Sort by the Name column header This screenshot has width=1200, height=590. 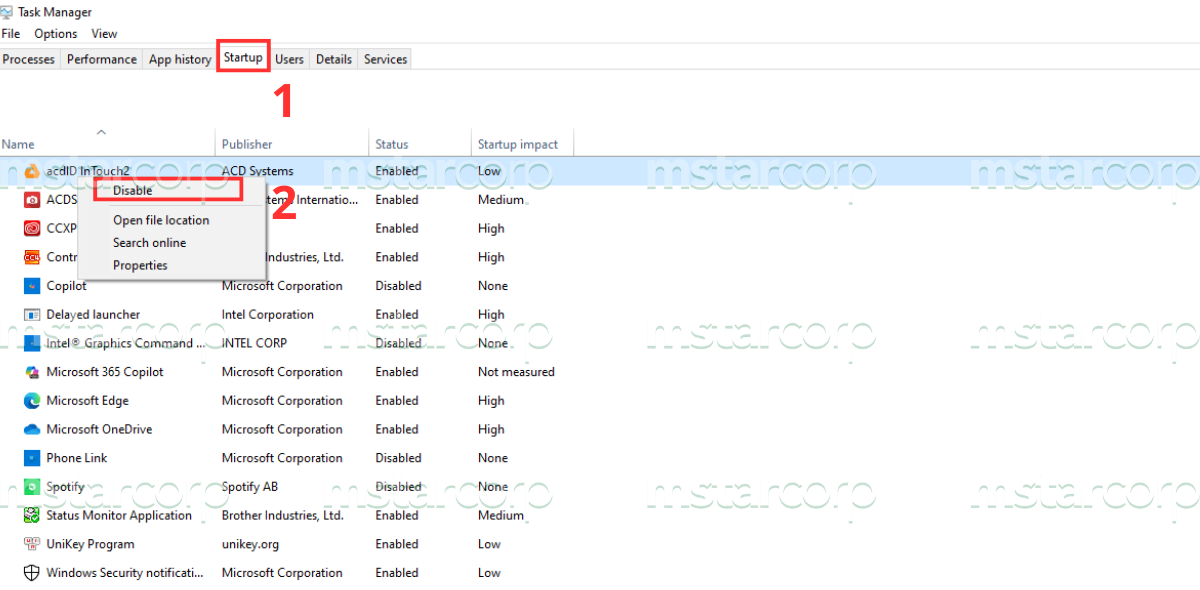(107, 144)
